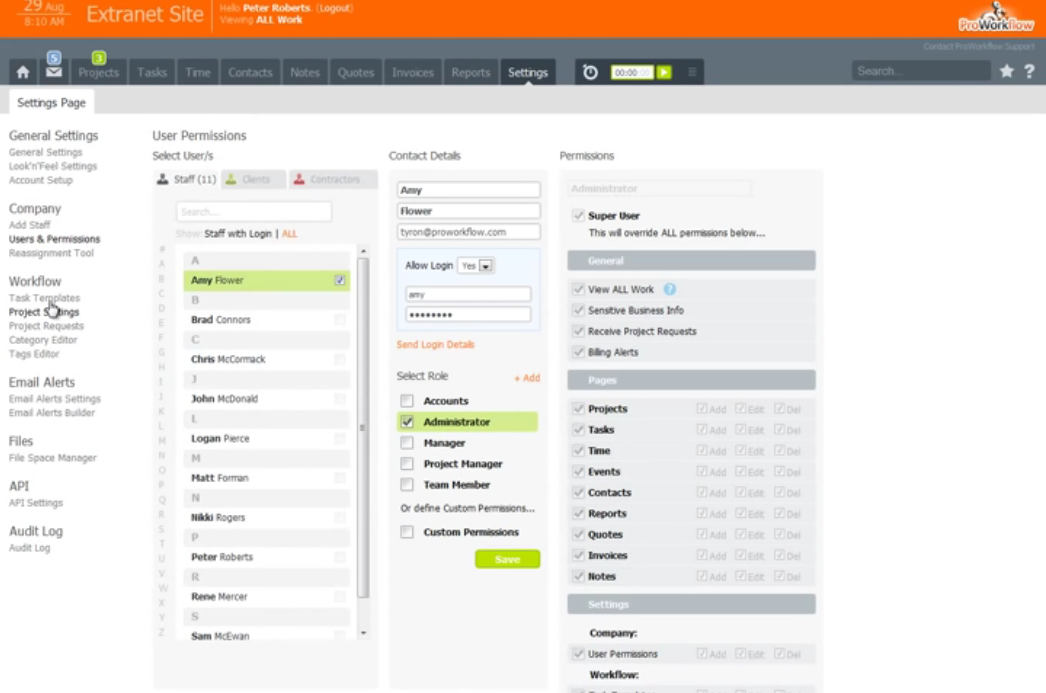Open Category Editor in sidebar
Screen dimensions: 1046x693
(43, 340)
